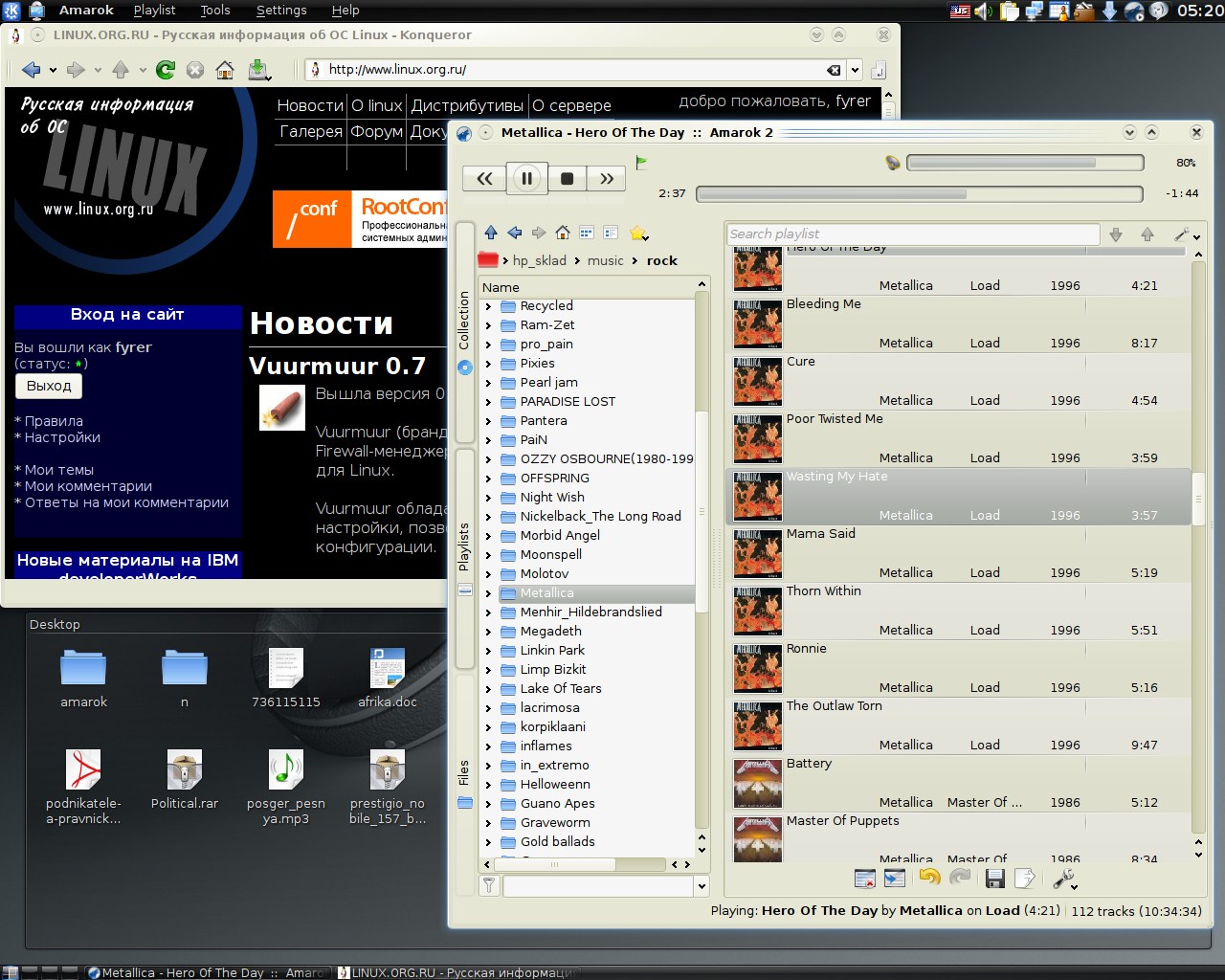Go back in Amarok file browser
The image size is (1225, 980).
515,233
